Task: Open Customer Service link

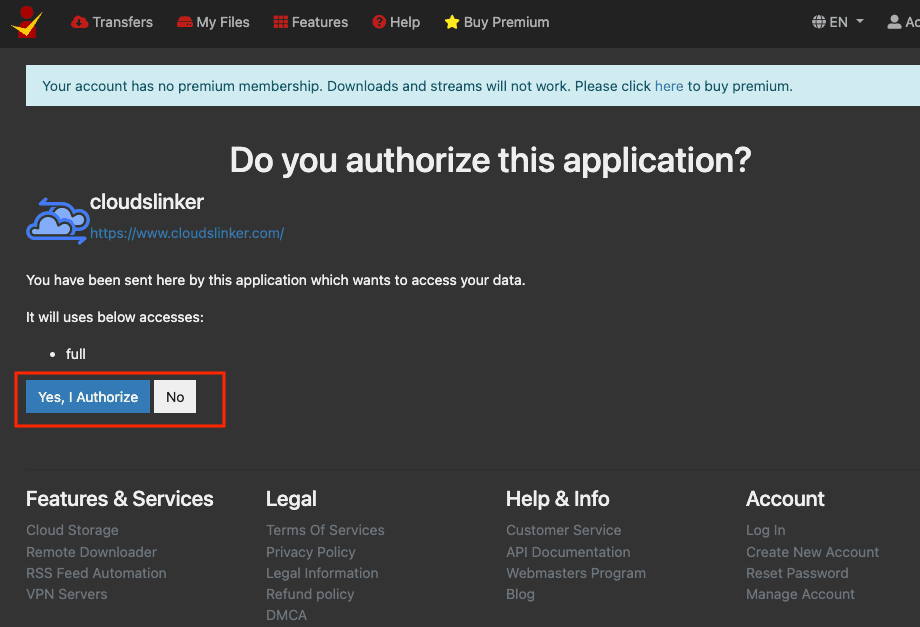Action: 563,530
